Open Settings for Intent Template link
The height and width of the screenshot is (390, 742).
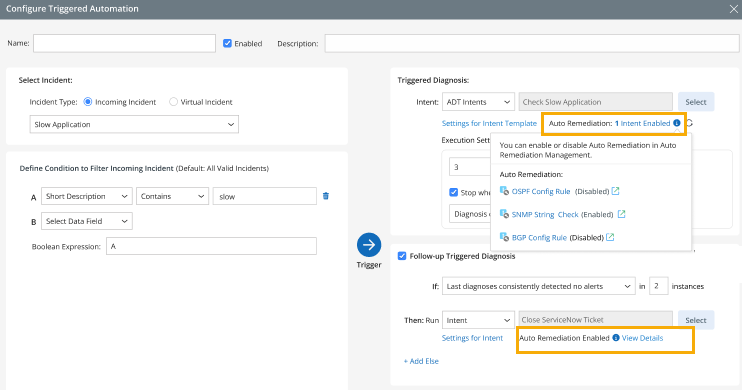pyautogui.click(x=489, y=123)
